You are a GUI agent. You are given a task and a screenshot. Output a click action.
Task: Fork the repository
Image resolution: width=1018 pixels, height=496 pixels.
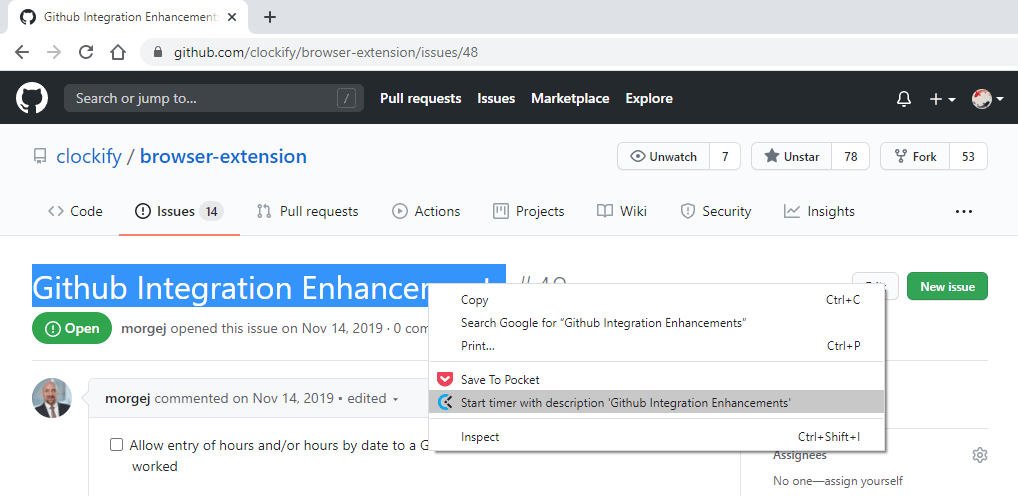click(915, 156)
